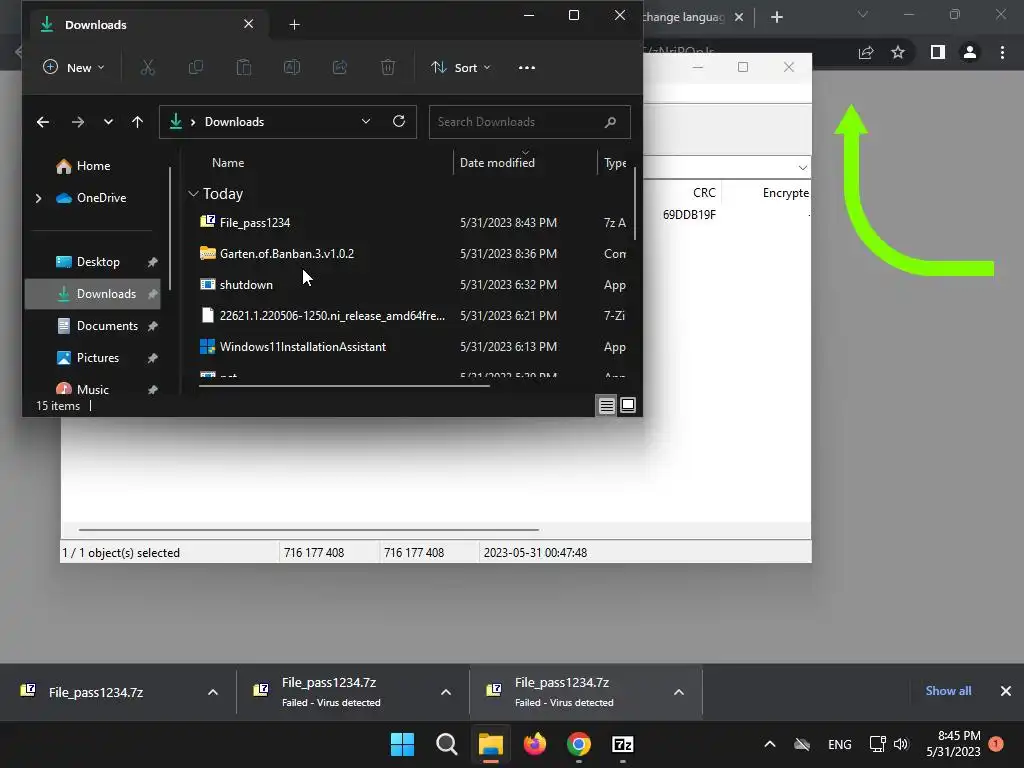1024x768 pixels.
Task: Click the Chrome share page icon
Action: [x=866, y=52]
